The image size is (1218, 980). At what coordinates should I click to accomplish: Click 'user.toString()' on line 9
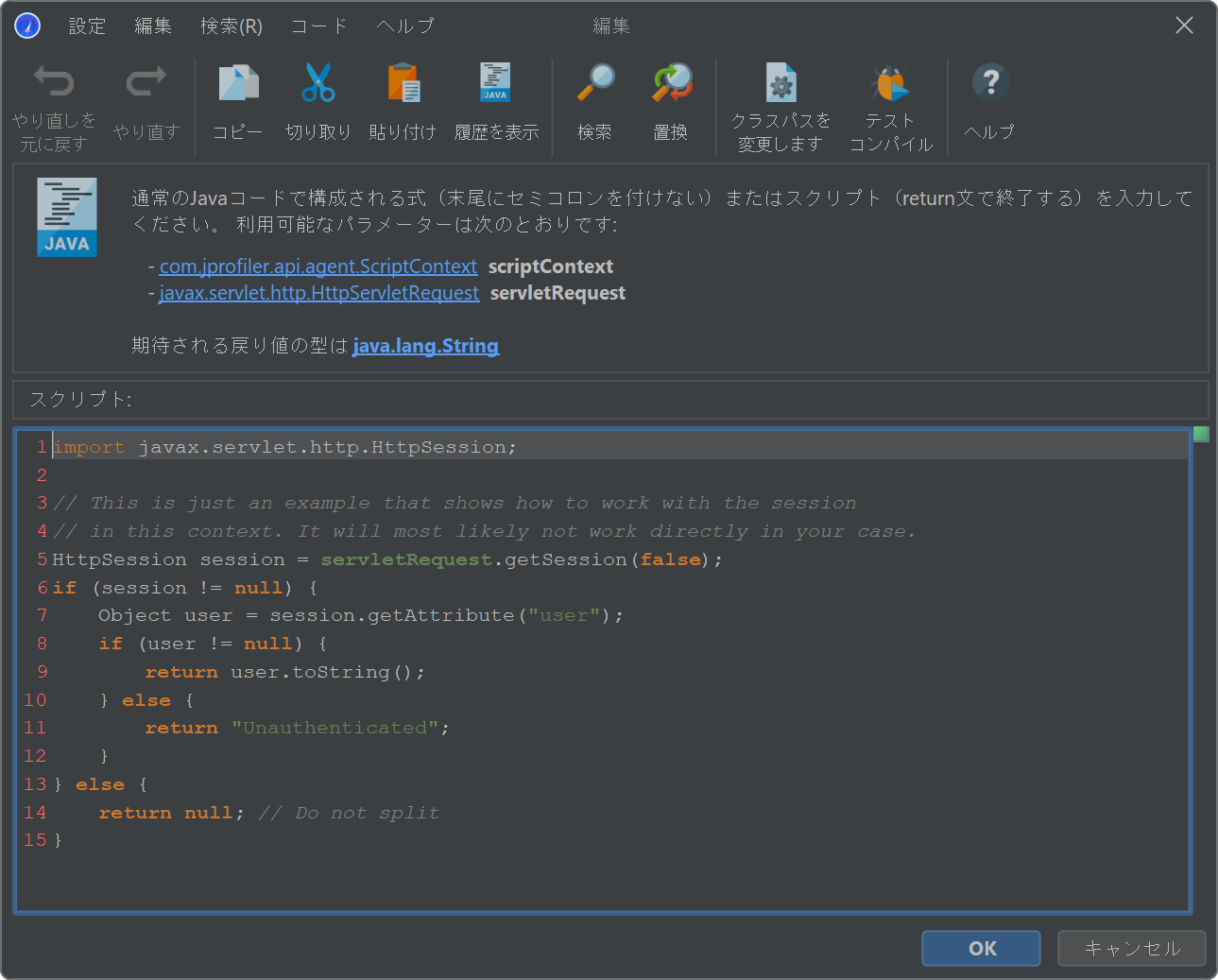[x=321, y=672]
